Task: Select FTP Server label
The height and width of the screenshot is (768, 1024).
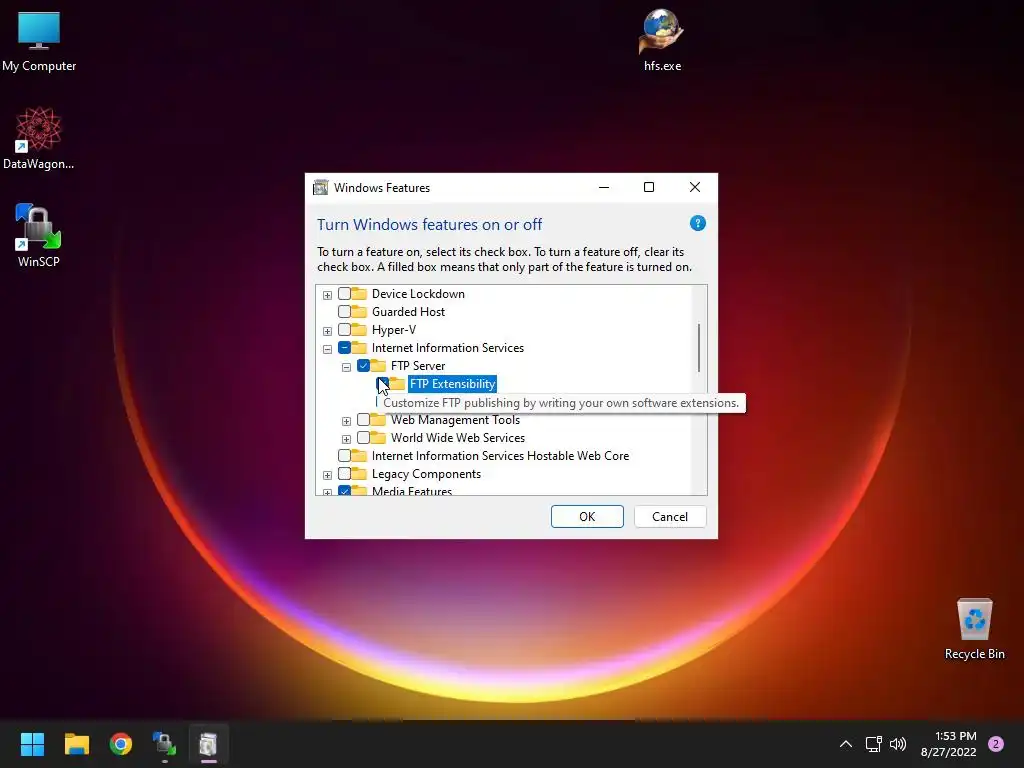Action: (418, 366)
